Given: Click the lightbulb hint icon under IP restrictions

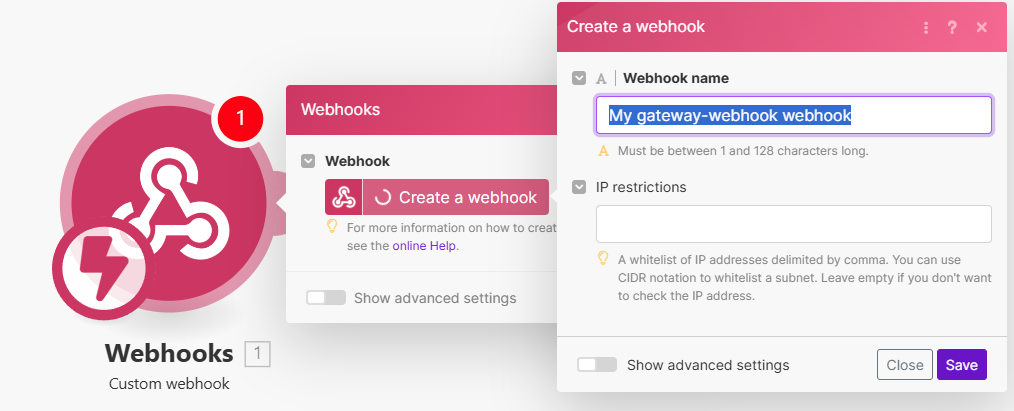Looking at the screenshot, I should pyautogui.click(x=603, y=258).
